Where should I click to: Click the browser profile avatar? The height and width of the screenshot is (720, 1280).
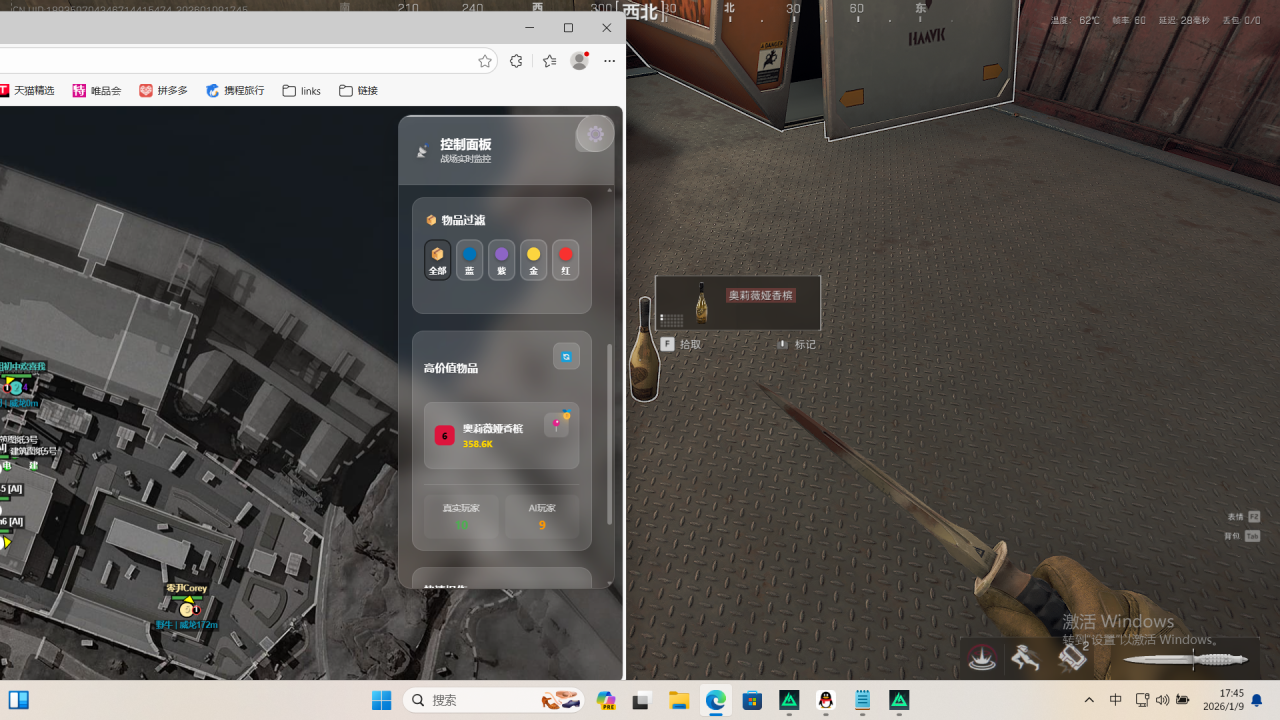579,61
